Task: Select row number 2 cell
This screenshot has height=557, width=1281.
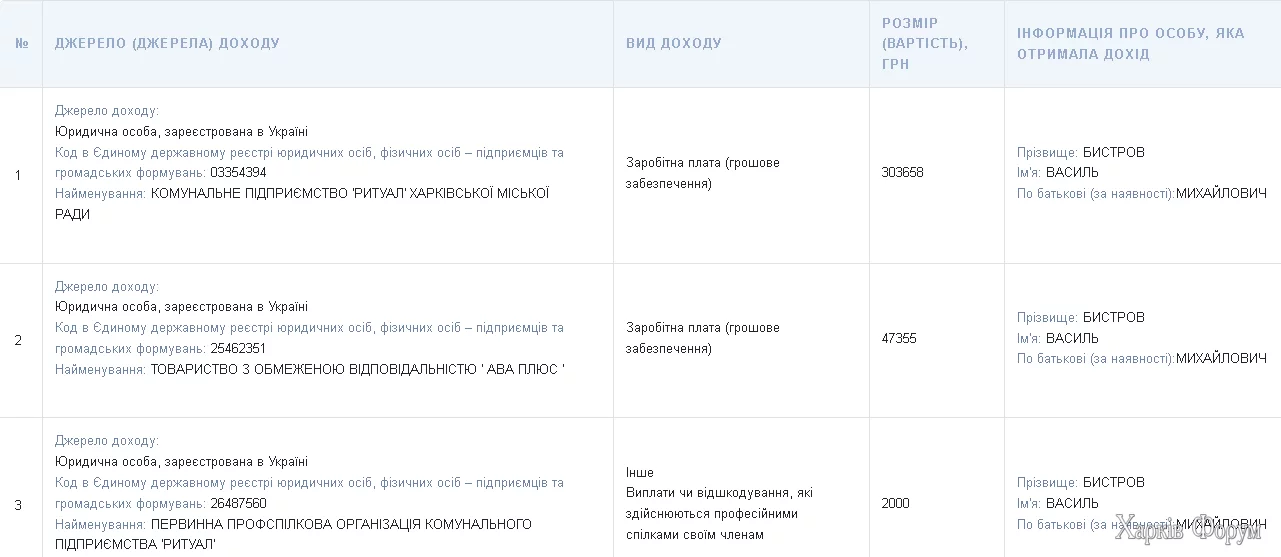Action: point(18,340)
